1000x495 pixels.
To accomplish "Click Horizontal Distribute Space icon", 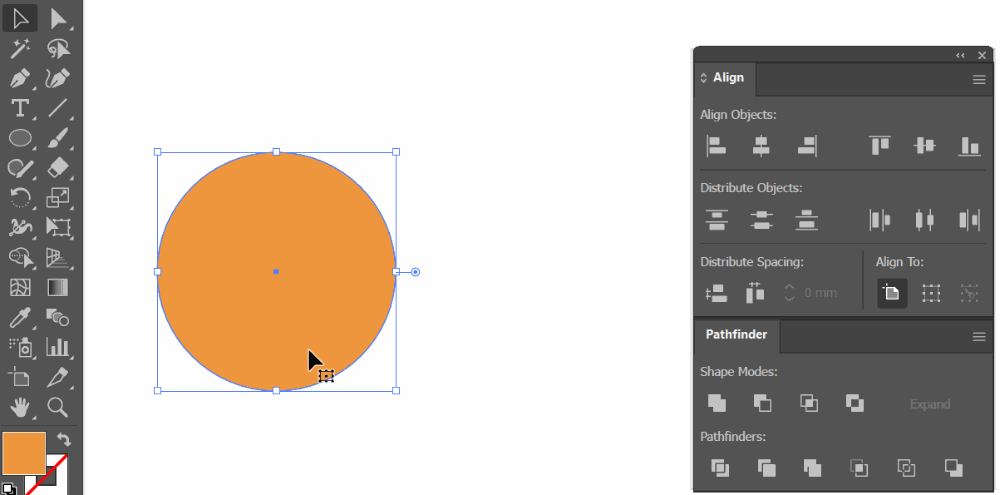I will (x=754, y=293).
